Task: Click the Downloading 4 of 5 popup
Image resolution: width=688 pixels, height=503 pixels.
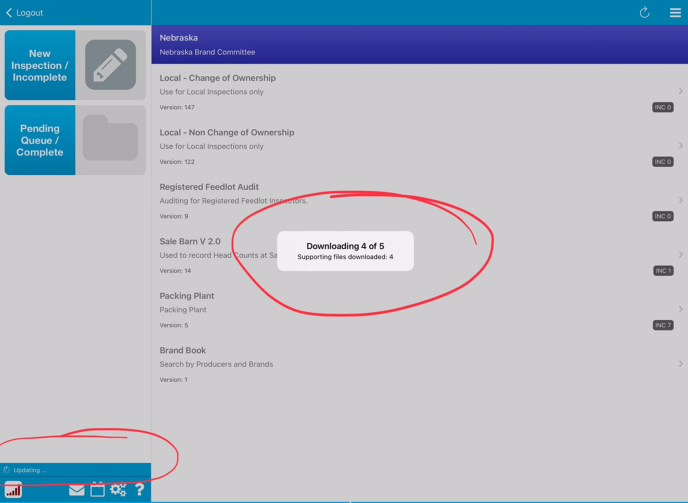Action: tap(345, 251)
